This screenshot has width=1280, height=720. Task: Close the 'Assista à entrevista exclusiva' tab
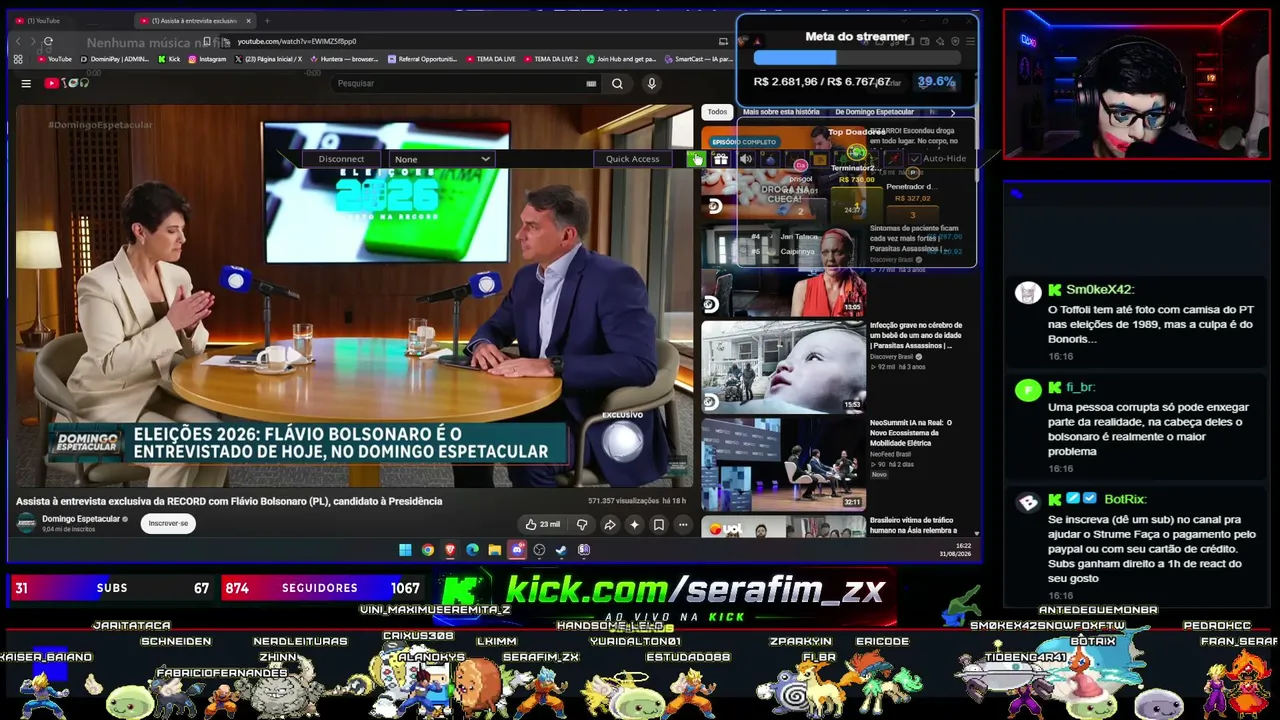click(x=249, y=20)
